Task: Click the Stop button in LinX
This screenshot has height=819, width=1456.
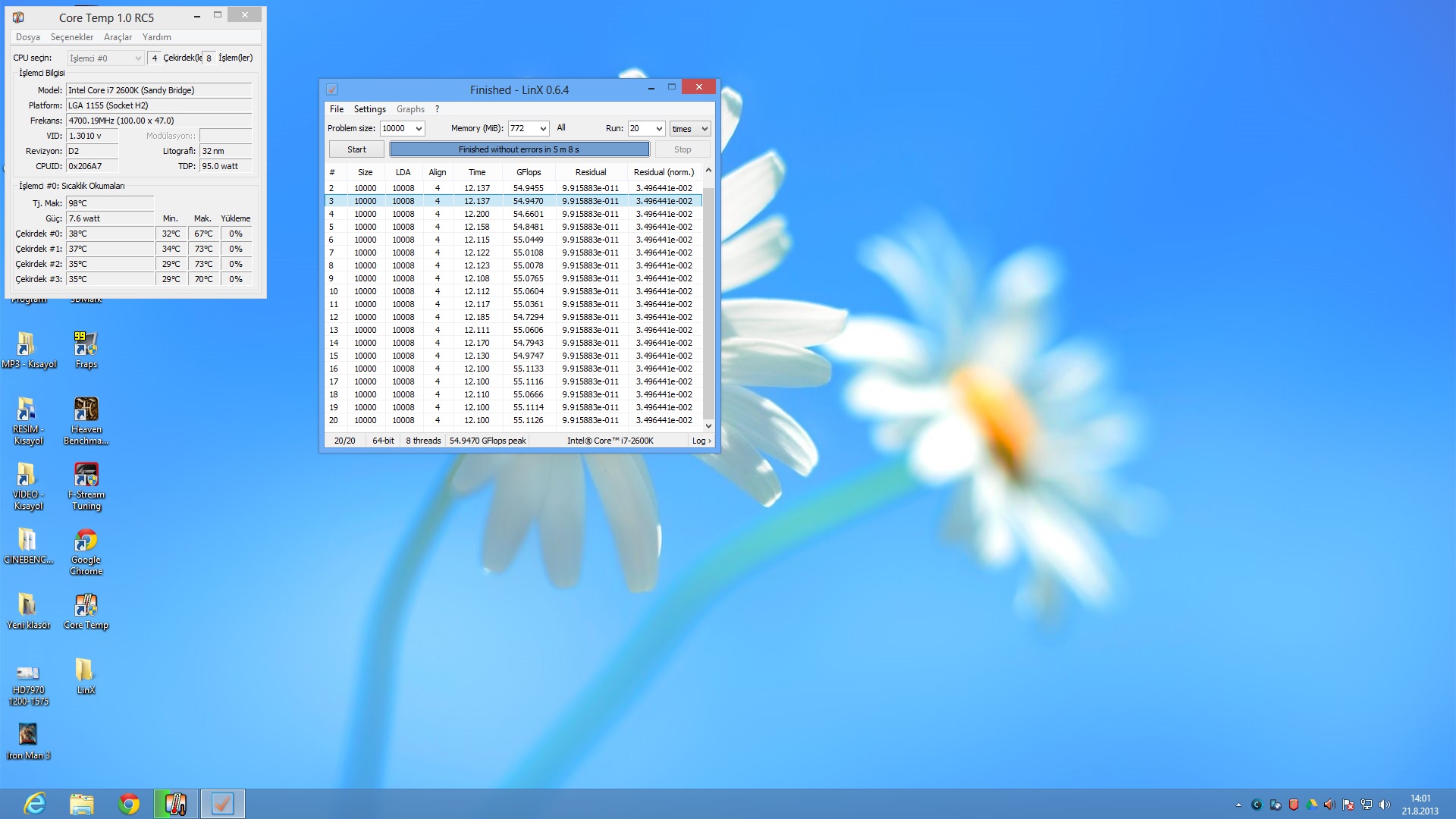Action: (682, 149)
